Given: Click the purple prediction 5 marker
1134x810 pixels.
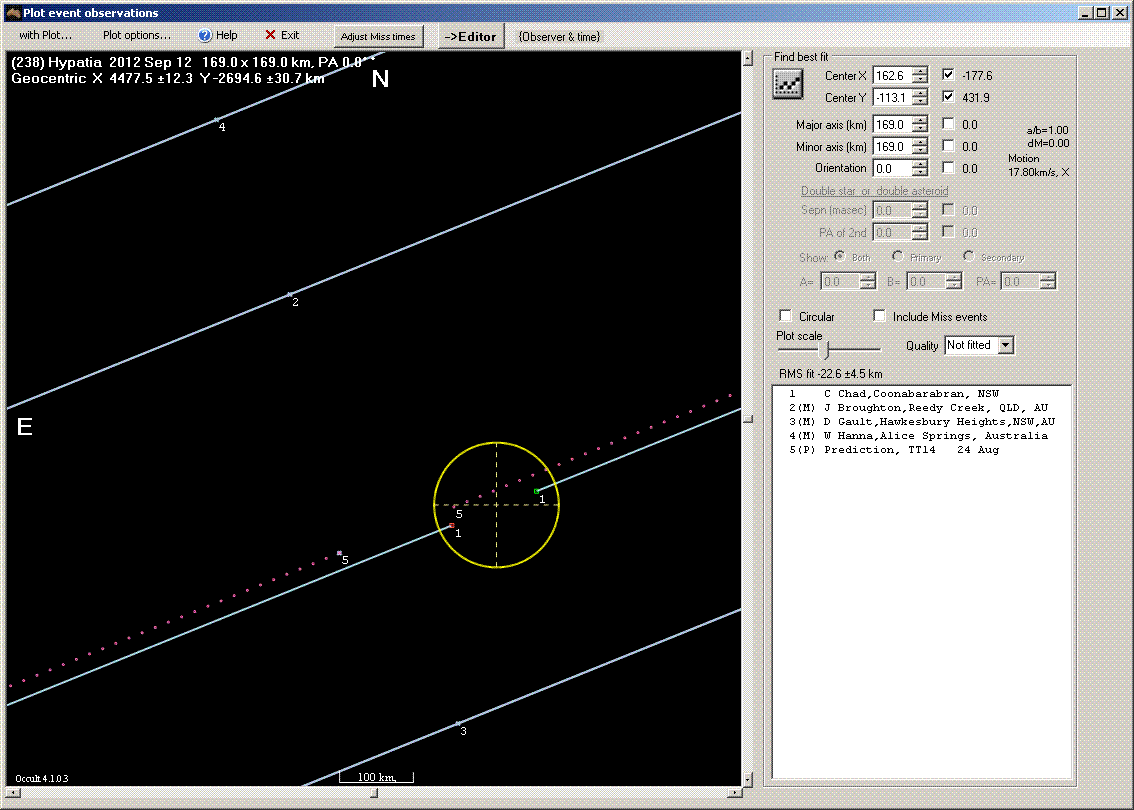Looking at the screenshot, I should pos(339,553).
